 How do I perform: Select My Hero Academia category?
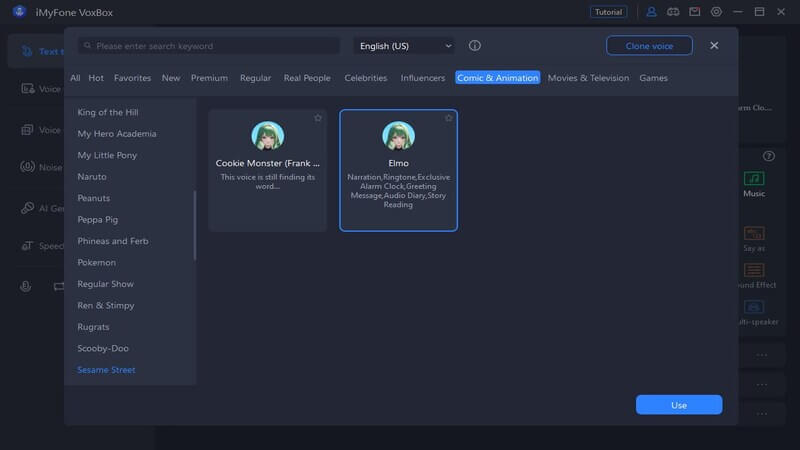coord(117,134)
